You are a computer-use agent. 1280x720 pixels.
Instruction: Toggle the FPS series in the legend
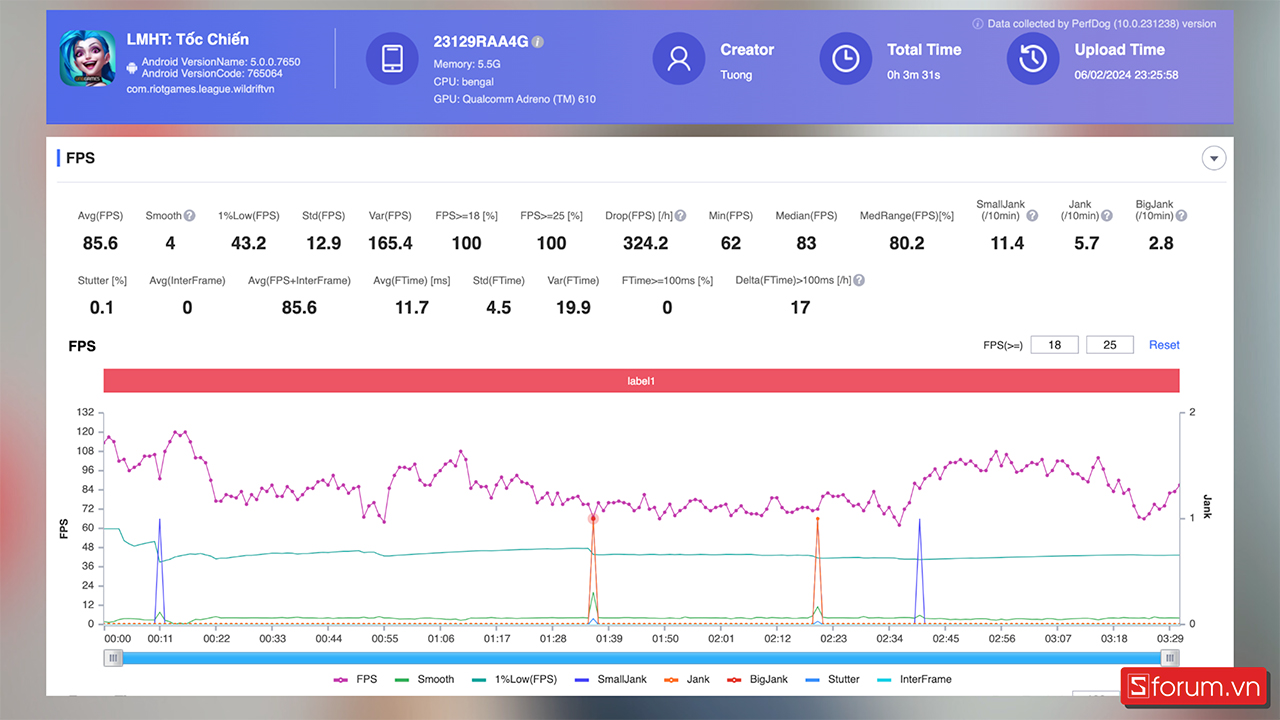point(355,679)
